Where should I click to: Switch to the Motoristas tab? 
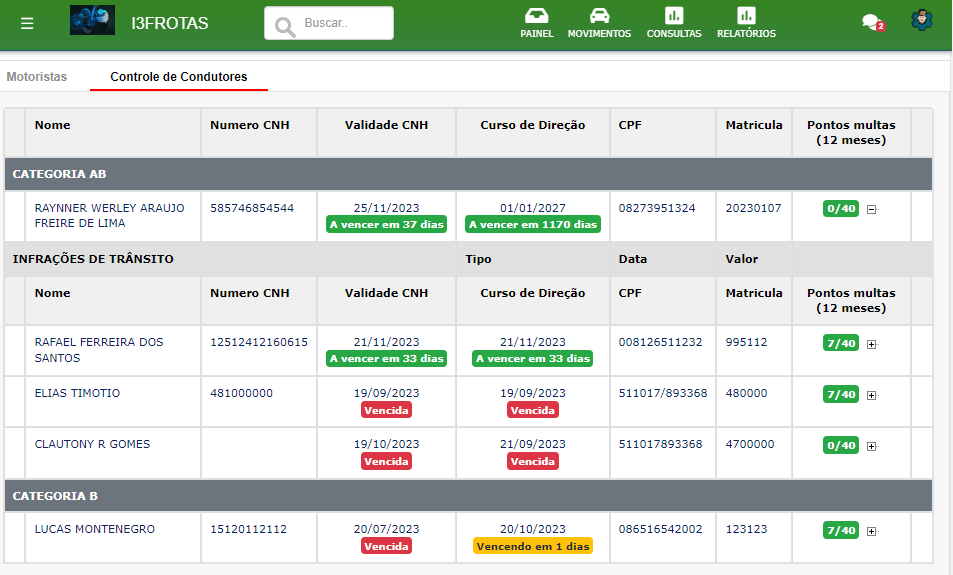[x=36, y=77]
